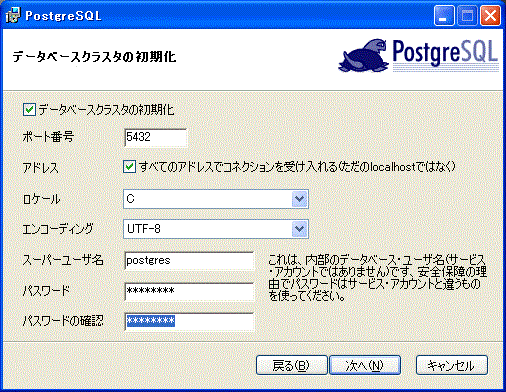Click the ポート番号 label
Screen dimensions: 506x392
pyautogui.click(x=48, y=137)
